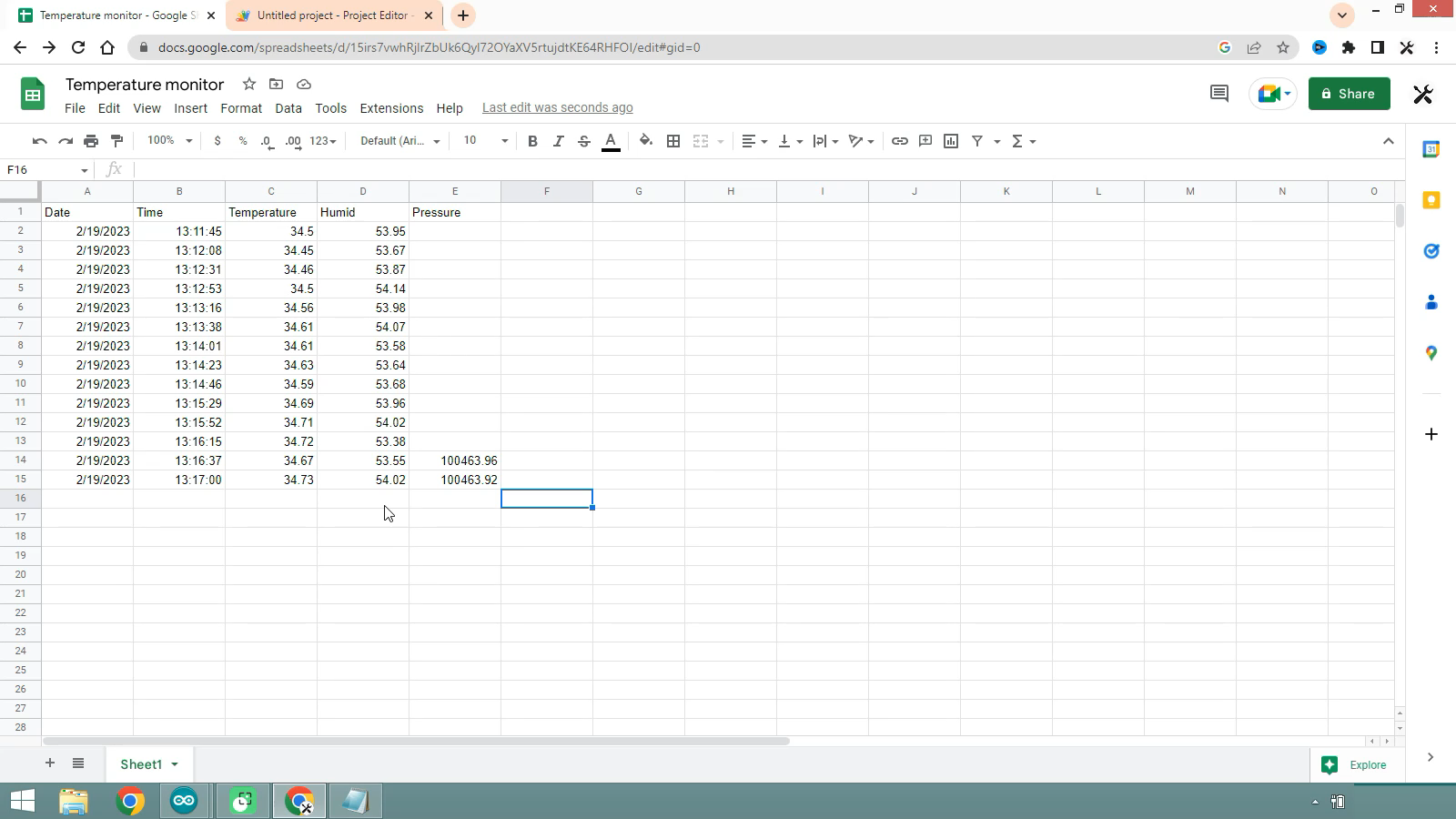This screenshot has width=1456, height=819.
Task: Open the fill color bucket
Action: 646,141
